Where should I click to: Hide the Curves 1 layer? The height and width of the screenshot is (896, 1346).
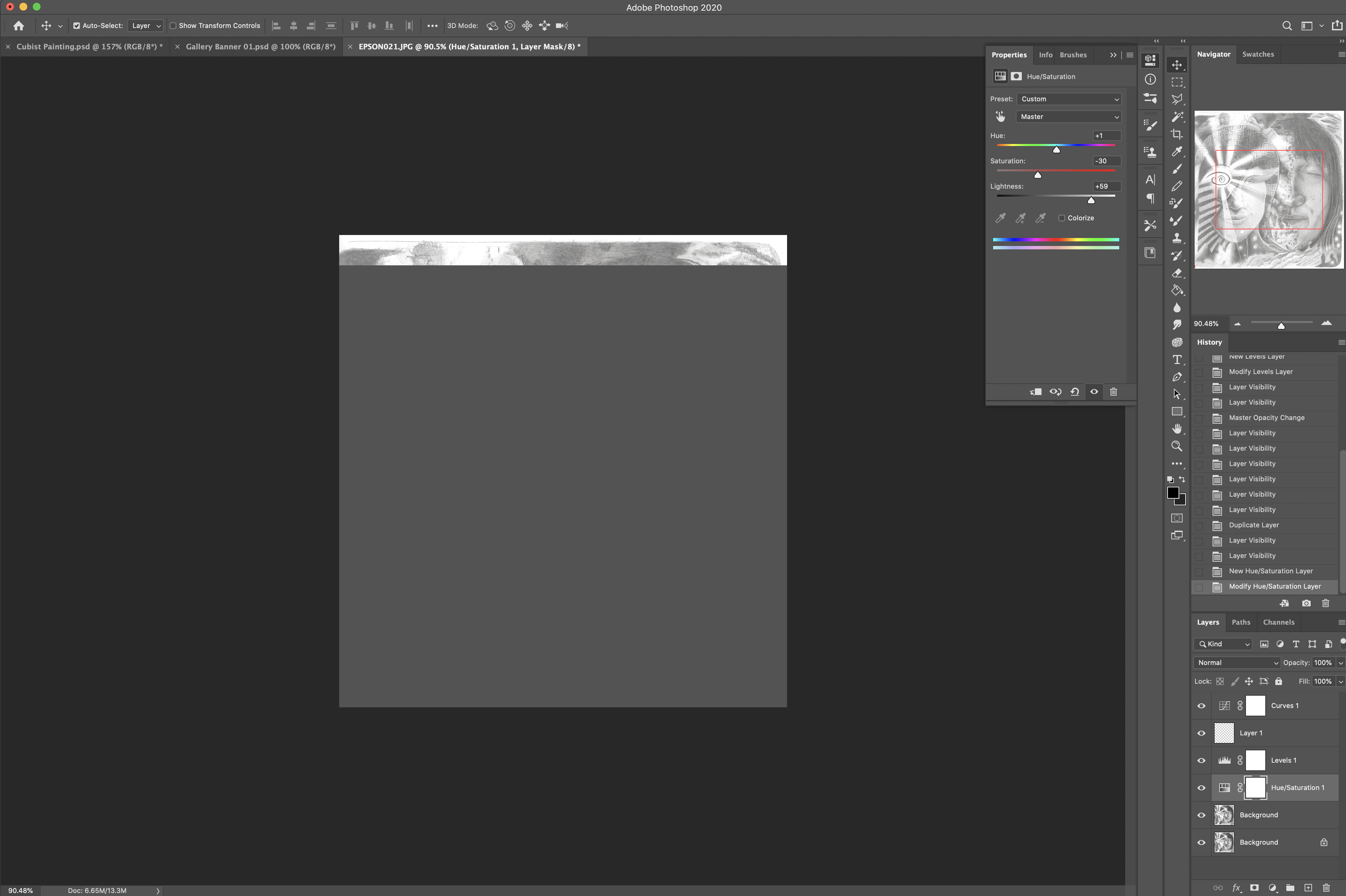pos(1201,706)
